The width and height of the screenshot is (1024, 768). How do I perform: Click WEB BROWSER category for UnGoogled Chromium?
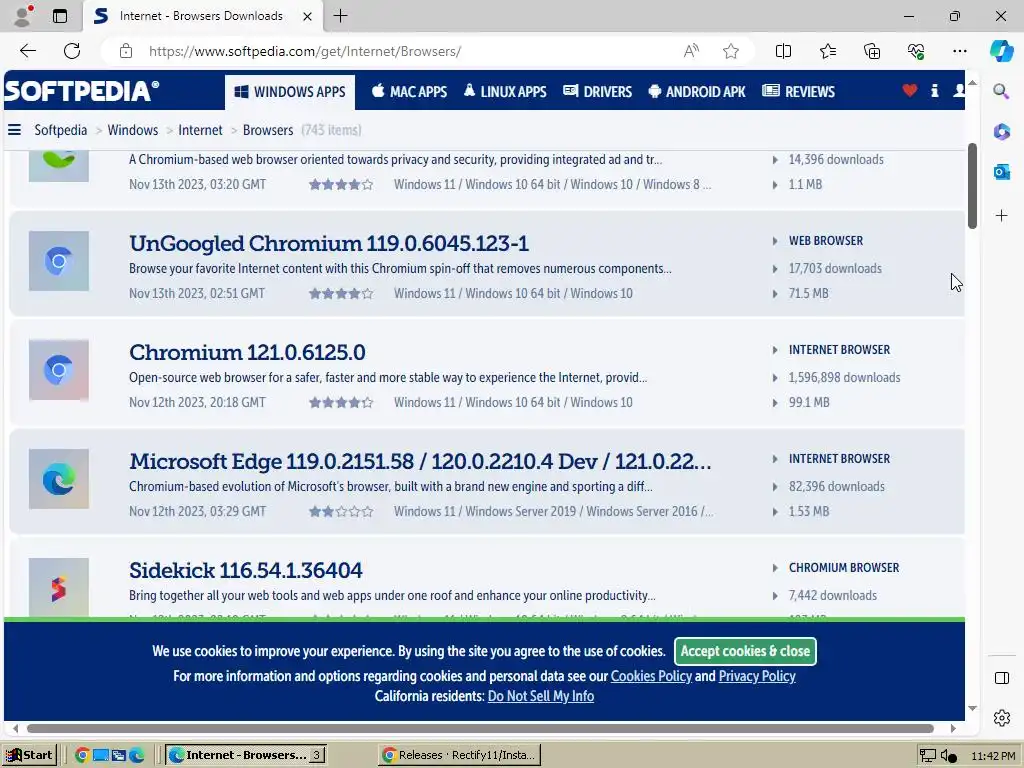825,241
